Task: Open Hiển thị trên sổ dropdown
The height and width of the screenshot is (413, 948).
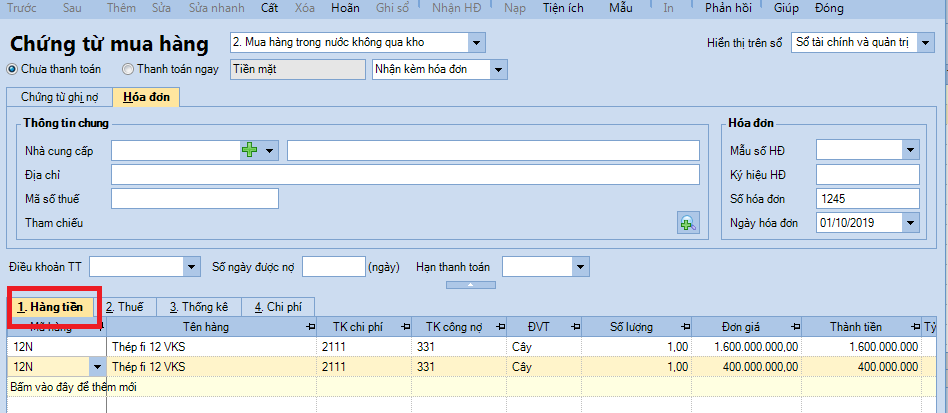Action: pos(926,43)
